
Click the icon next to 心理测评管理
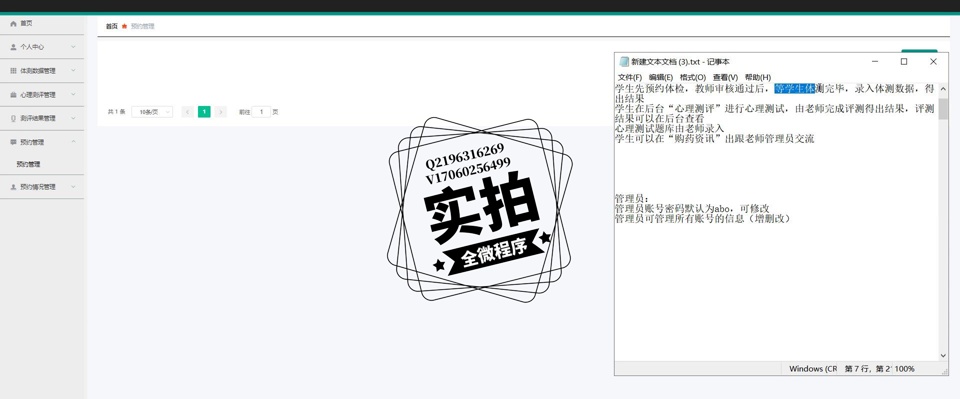click(x=13, y=95)
